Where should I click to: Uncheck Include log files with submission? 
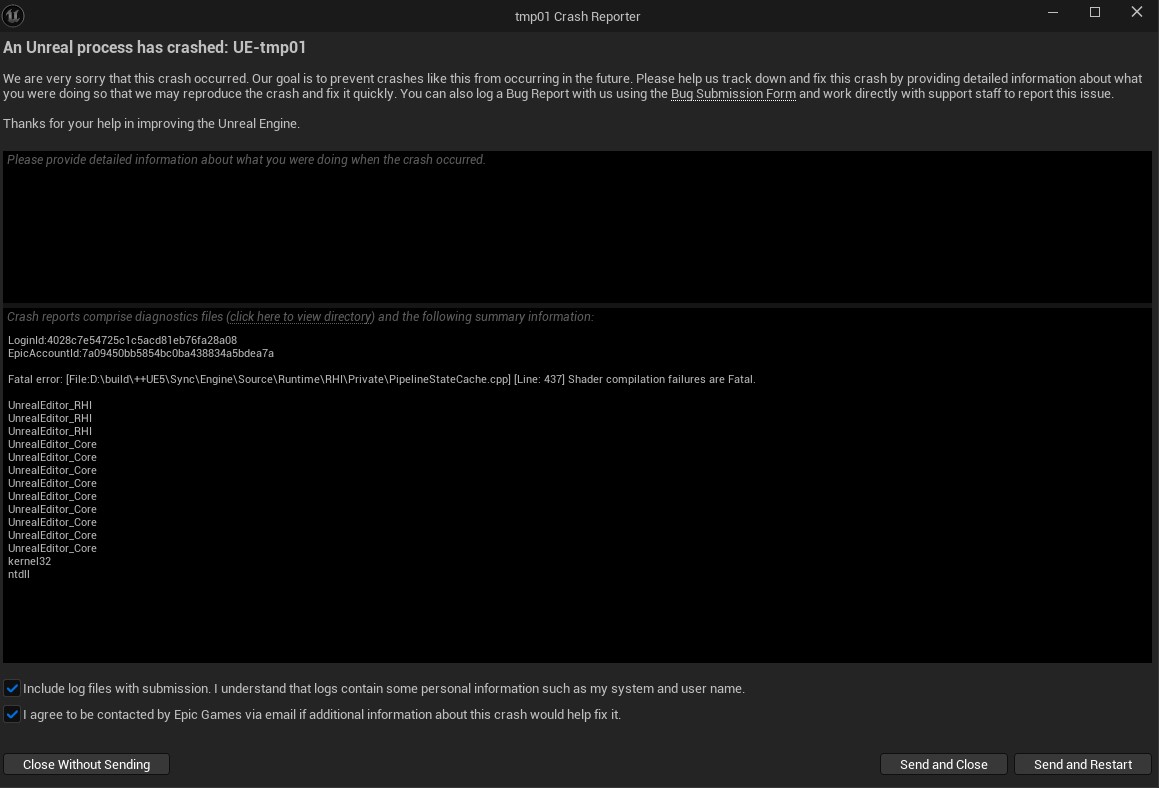pyautogui.click(x=12, y=688)
